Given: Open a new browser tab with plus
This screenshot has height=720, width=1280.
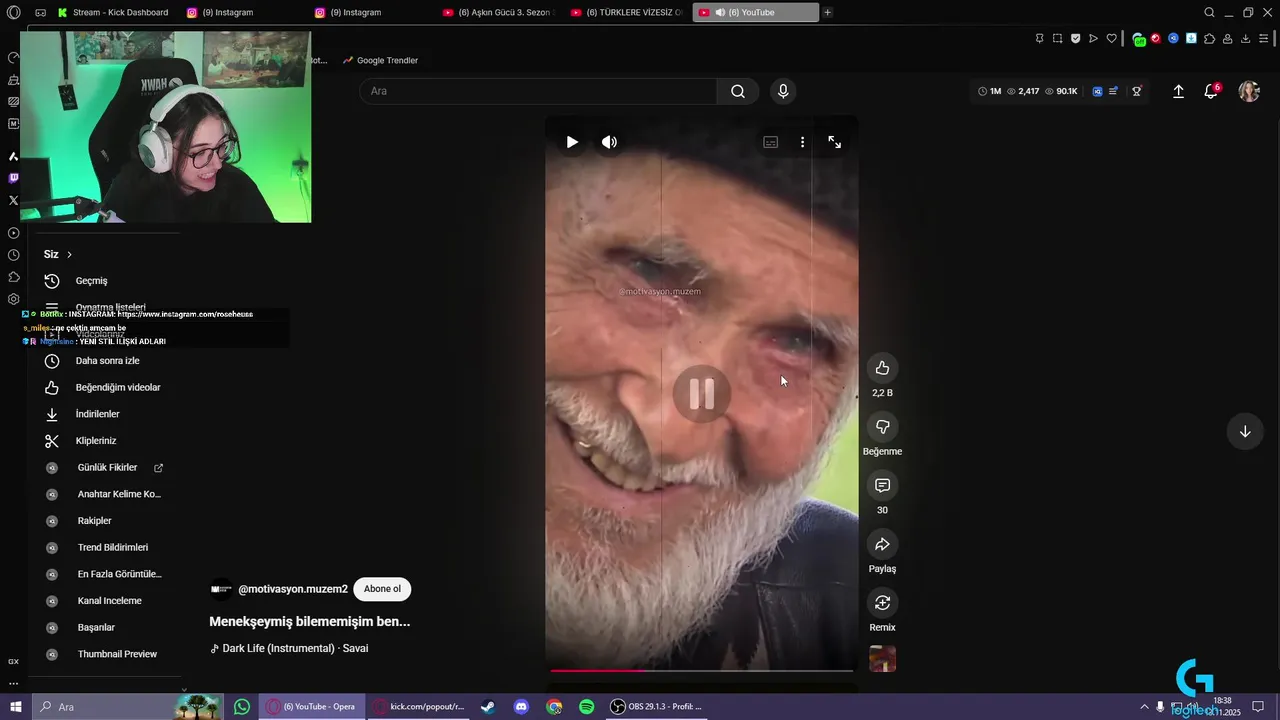Looking at the screenshot, I should pos(827,12).
